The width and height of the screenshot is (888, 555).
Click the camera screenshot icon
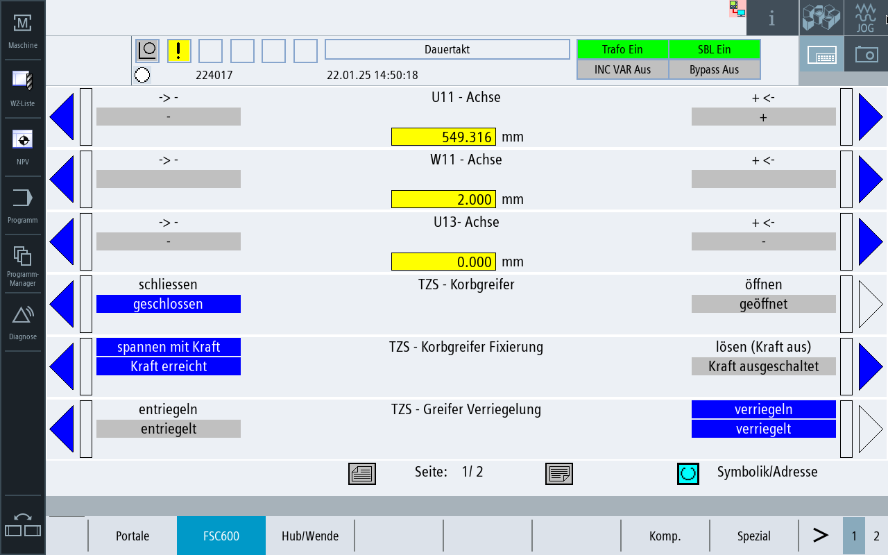pos(865,56)
